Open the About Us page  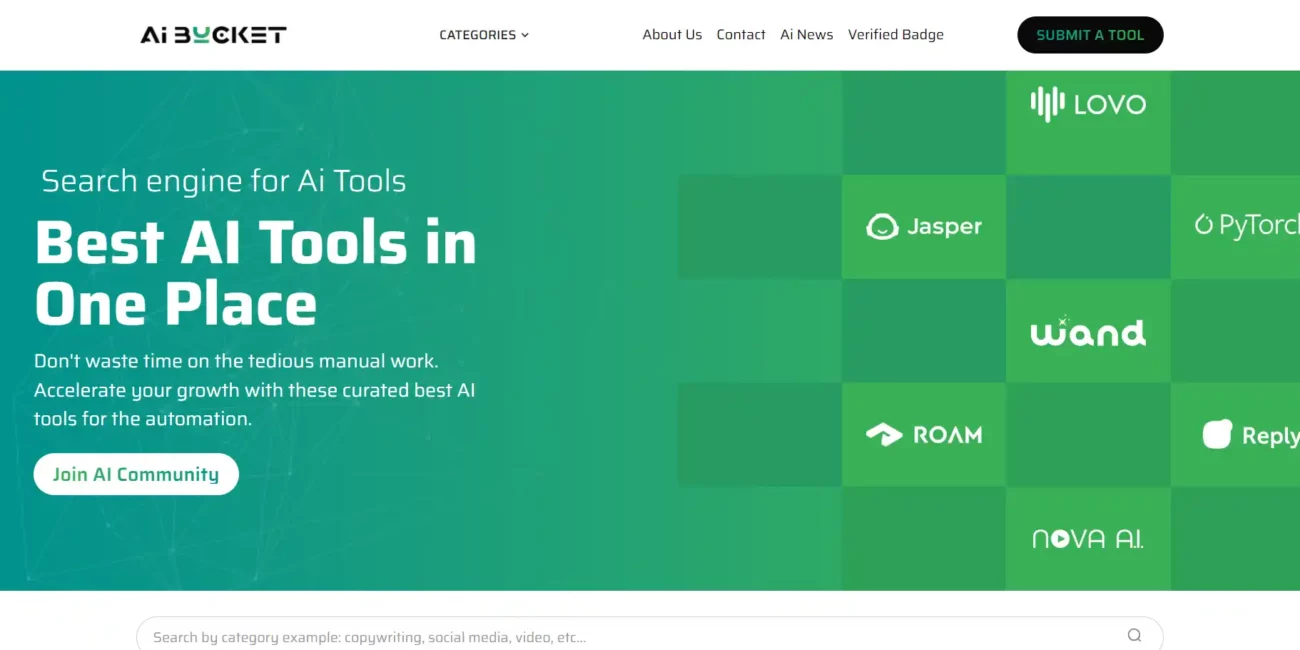(672, 35)
